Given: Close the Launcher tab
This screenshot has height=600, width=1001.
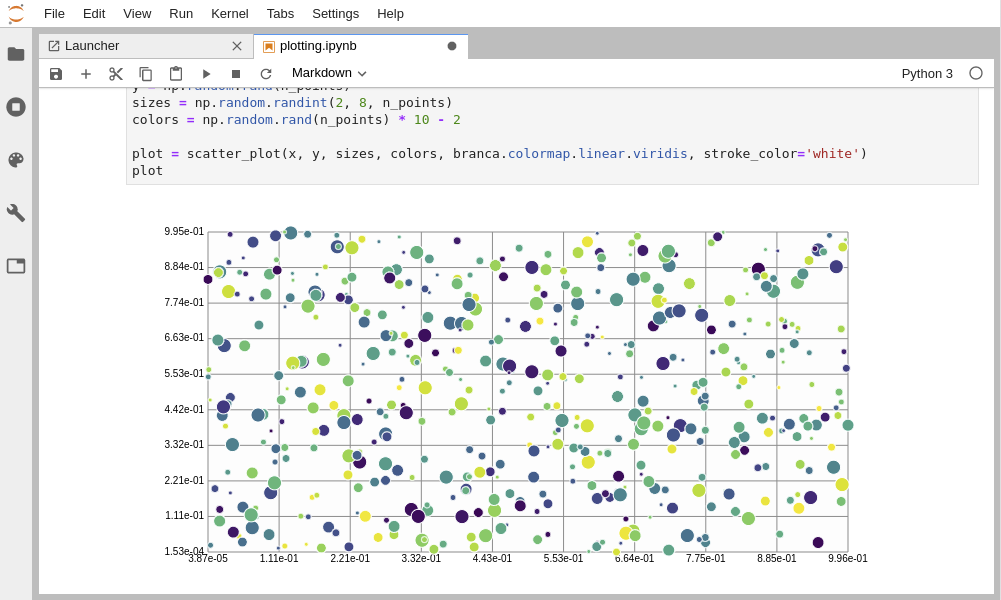Looking at the screenshot, I should tap(237, 46).
